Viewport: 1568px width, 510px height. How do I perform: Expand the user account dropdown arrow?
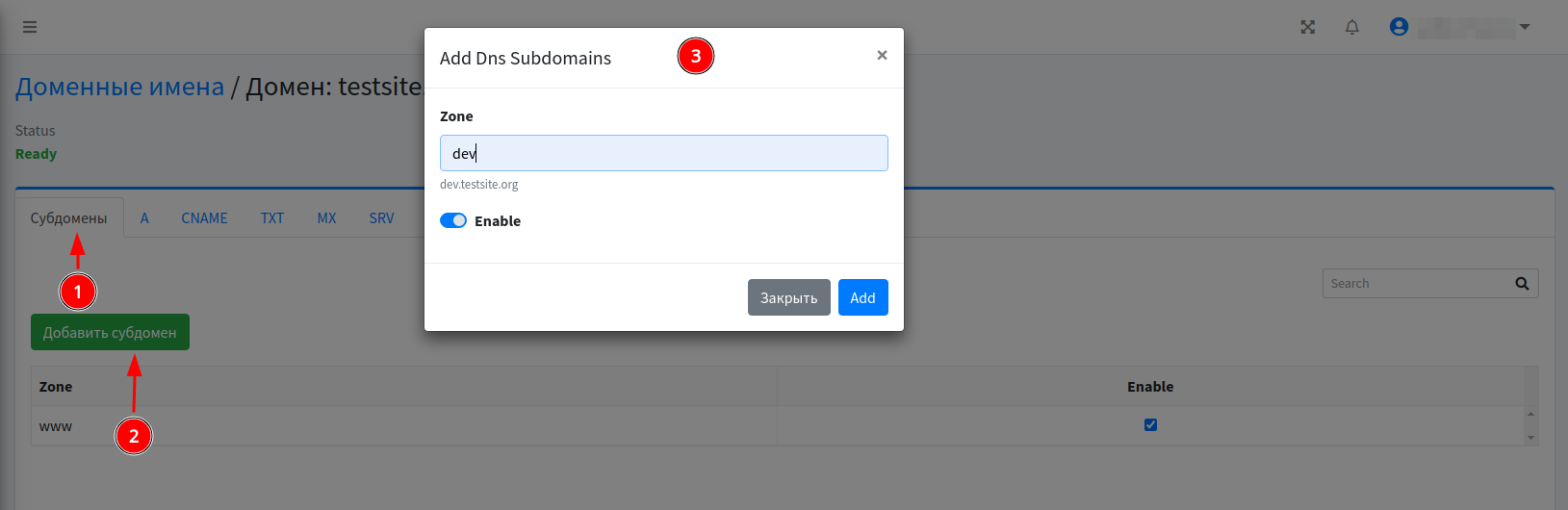(1525, 27)
